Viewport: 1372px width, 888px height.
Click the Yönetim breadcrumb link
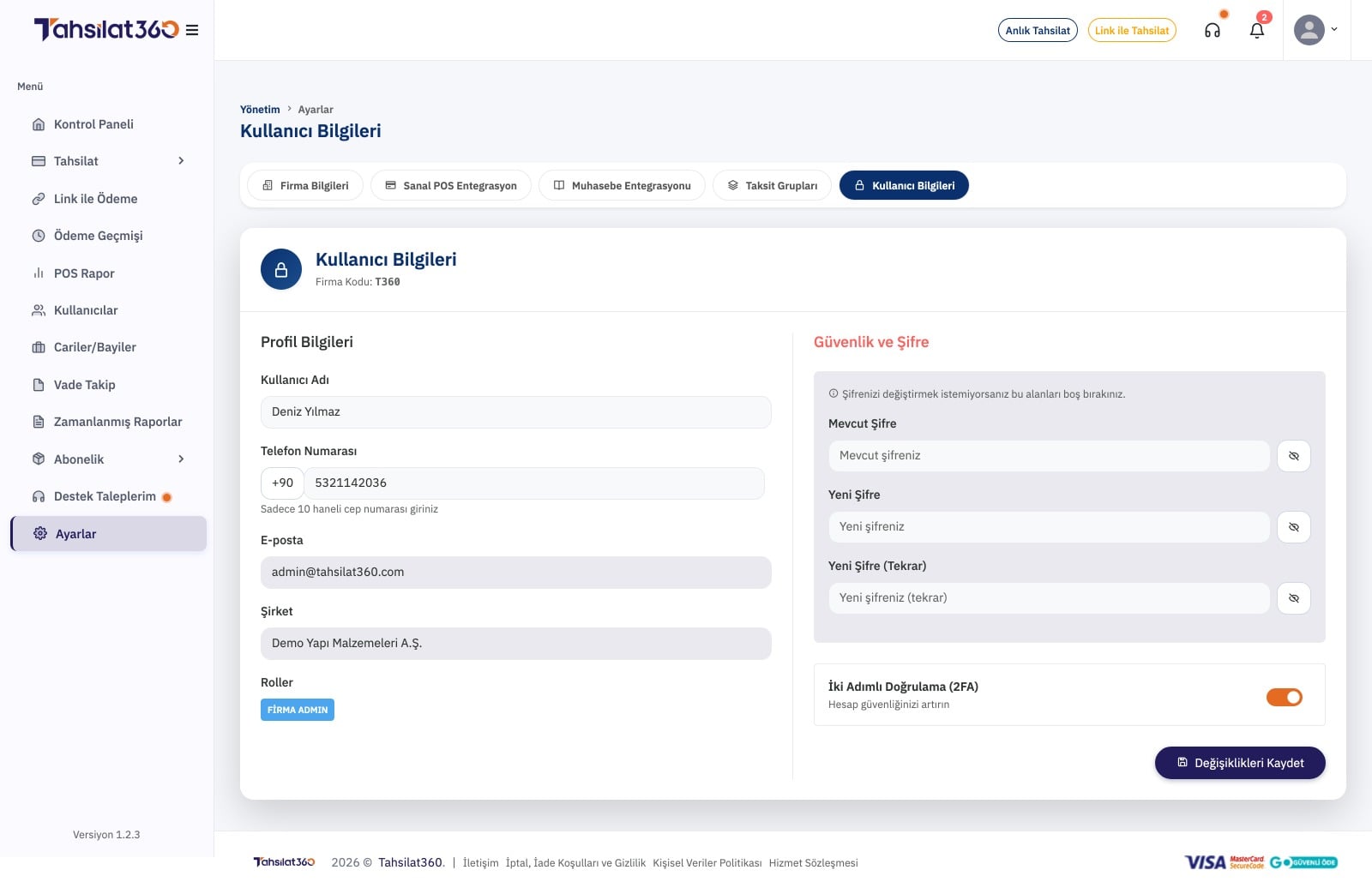260,110
